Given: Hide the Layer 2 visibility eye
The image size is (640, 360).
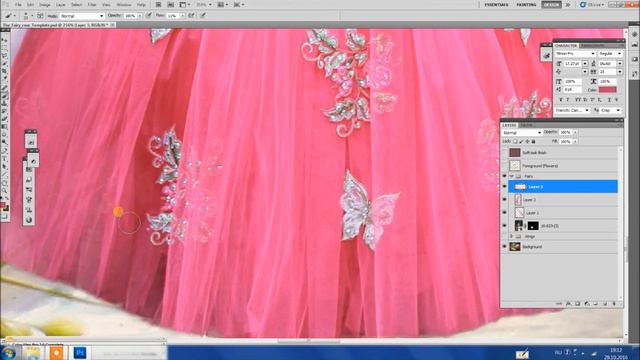Looking at the screenshot, I should (504, 200).
